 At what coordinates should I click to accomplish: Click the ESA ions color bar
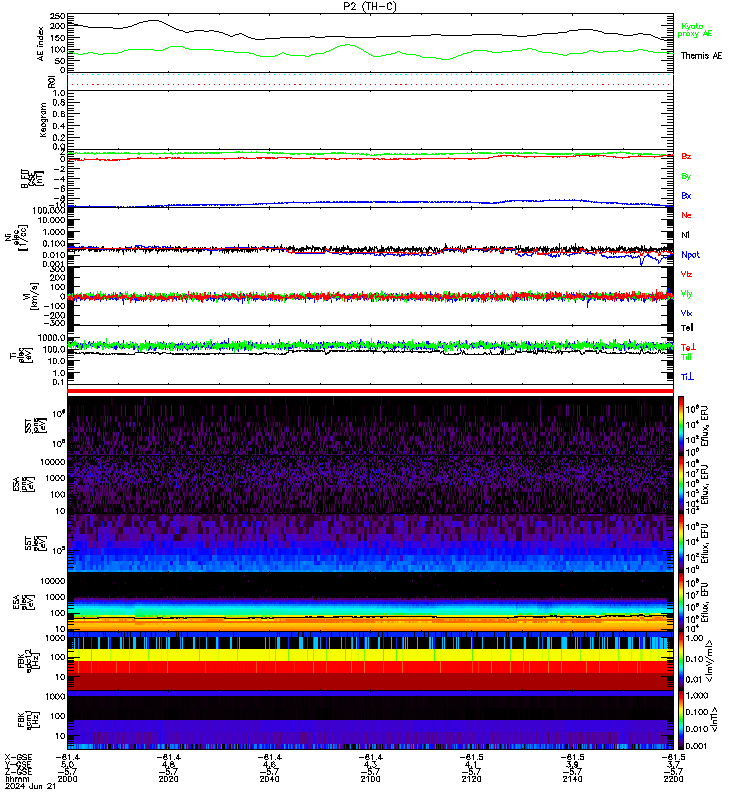(x=681, y=483)
